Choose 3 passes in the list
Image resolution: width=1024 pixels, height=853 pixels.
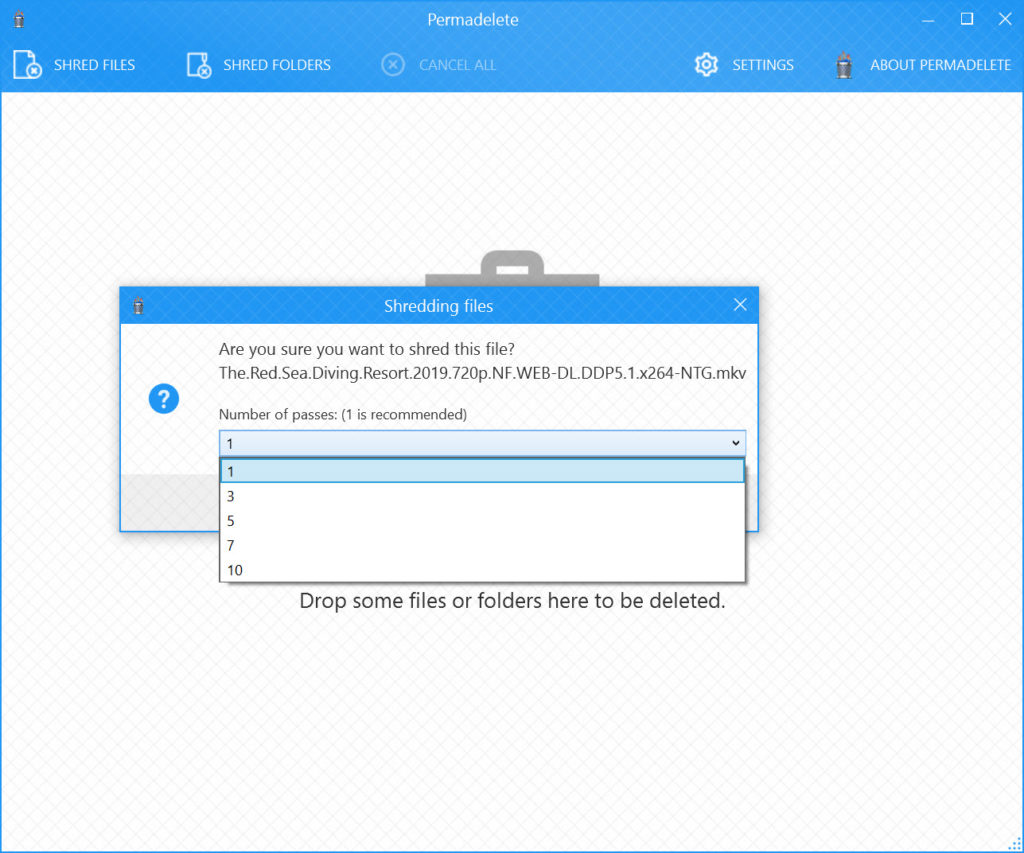pos(482,496)
